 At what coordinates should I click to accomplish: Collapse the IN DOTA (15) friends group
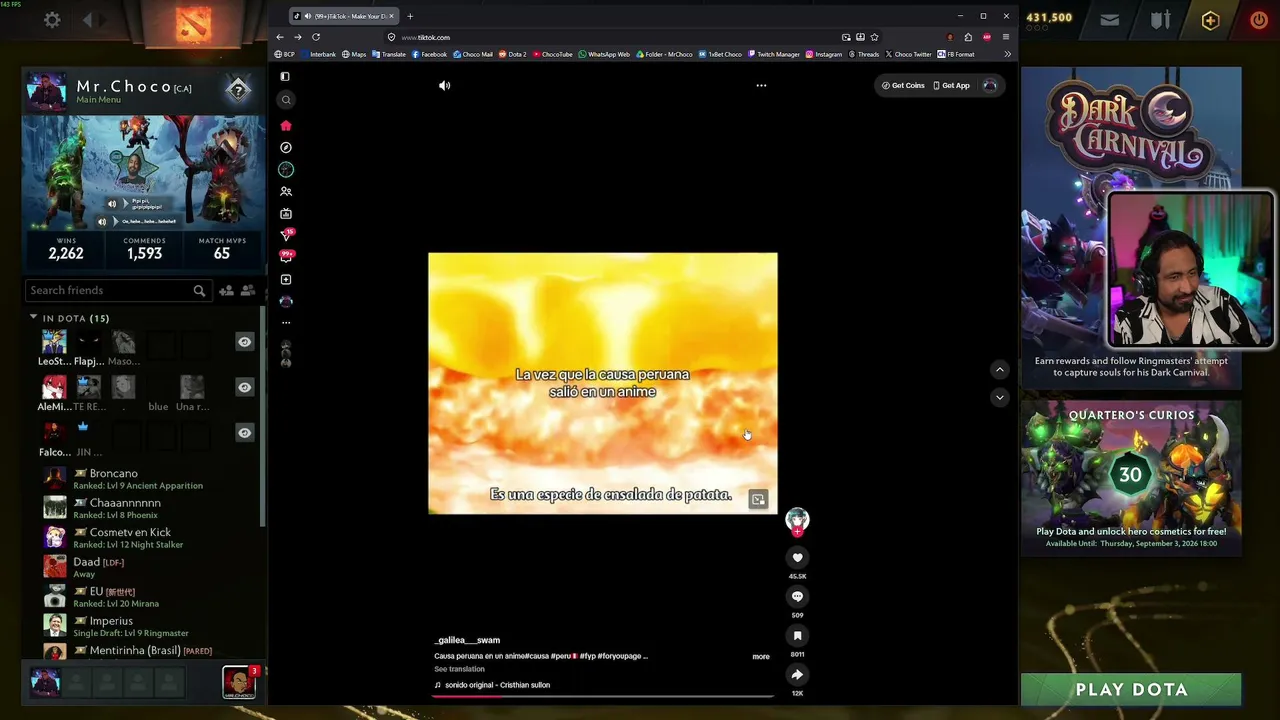(x=33, y=318)
